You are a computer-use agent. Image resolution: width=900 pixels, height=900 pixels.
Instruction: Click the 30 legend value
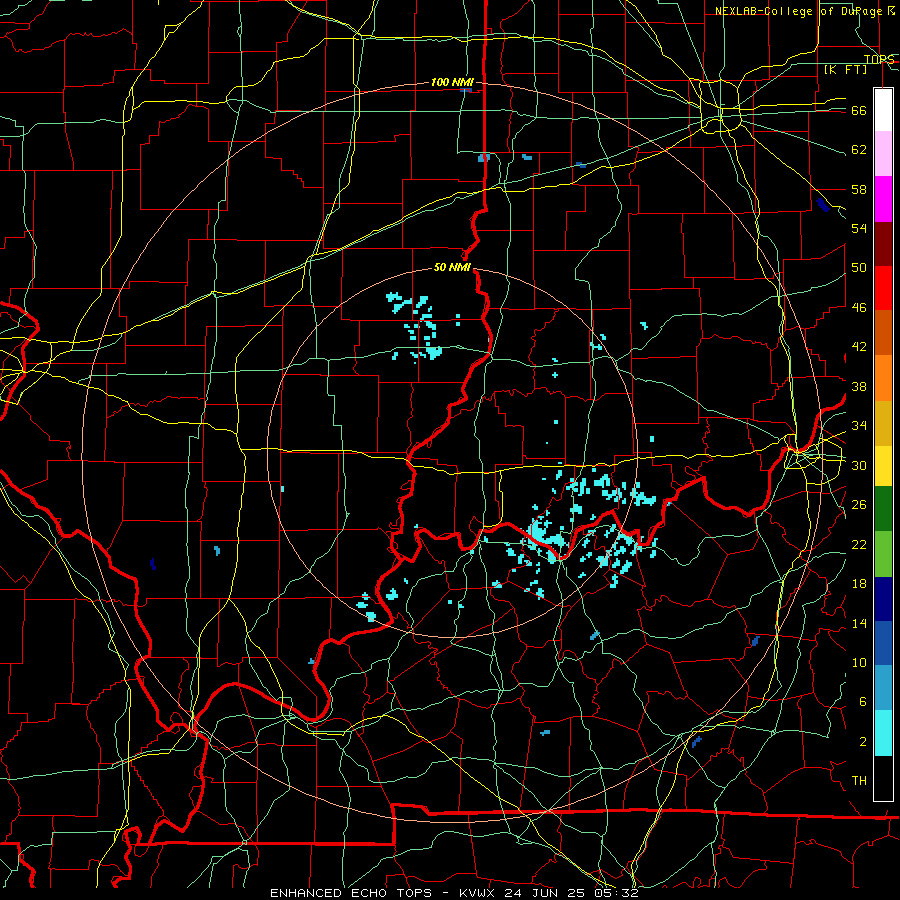(x=859, y=465)
